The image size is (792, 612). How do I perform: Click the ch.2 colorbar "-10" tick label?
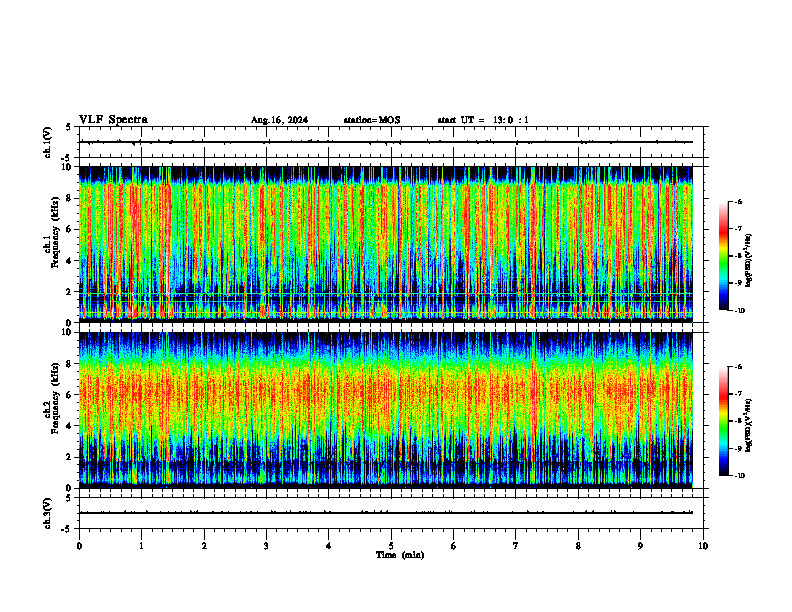click(739, 476)
